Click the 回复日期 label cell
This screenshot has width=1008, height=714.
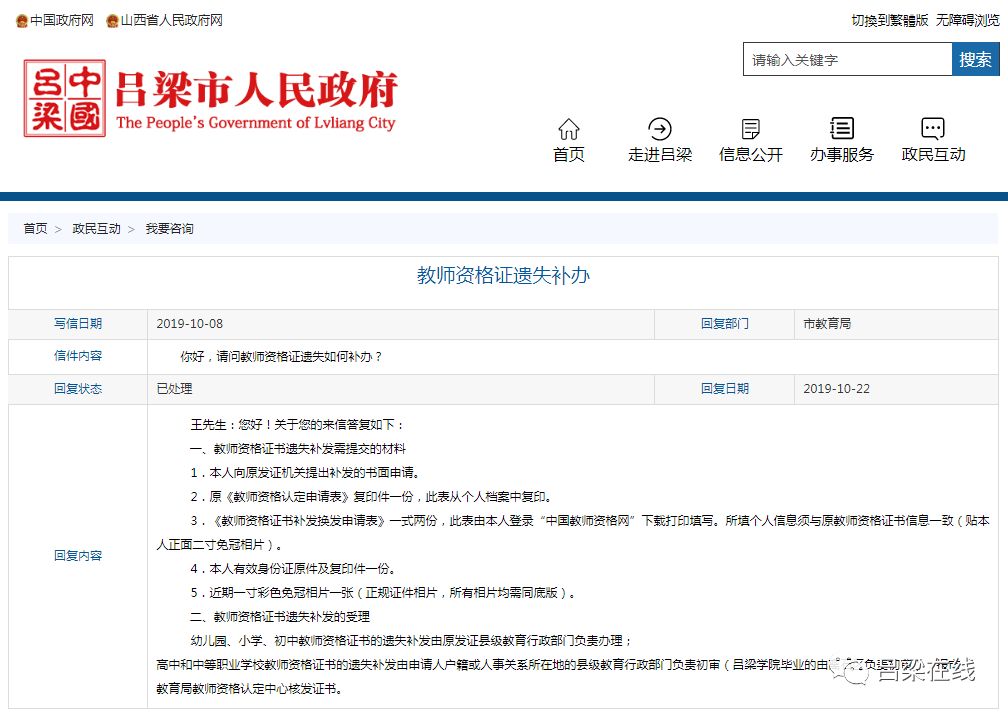click(x=724, y=388)
